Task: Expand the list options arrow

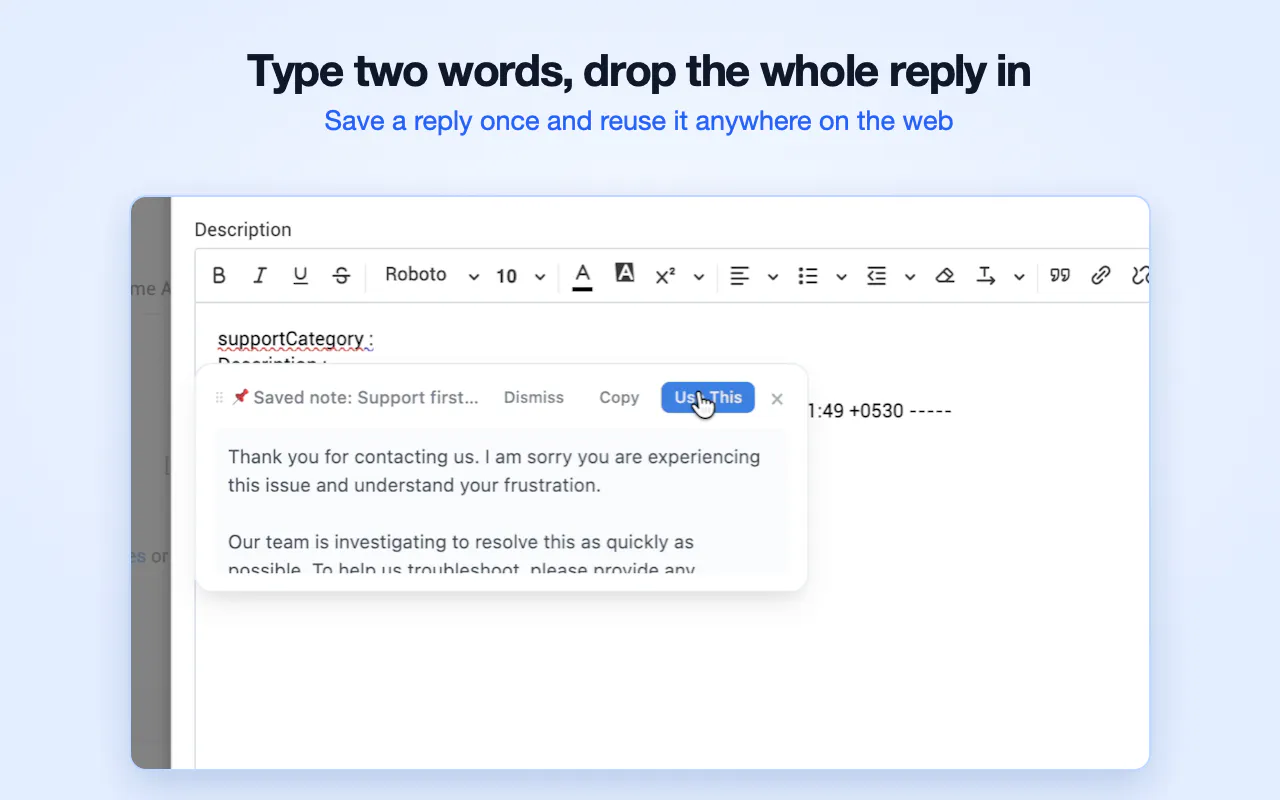Action: pyautogui.click(x=841, y=277)
